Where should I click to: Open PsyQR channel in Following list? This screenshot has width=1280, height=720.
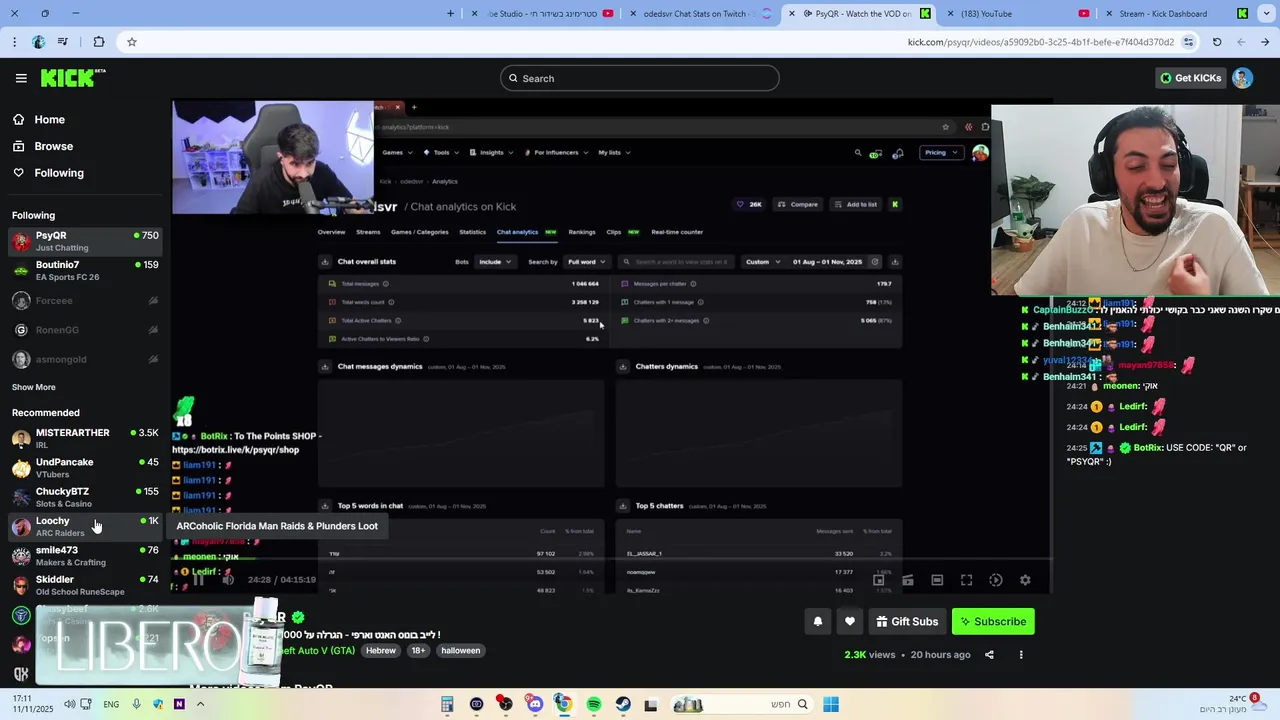tap(85, 241)
